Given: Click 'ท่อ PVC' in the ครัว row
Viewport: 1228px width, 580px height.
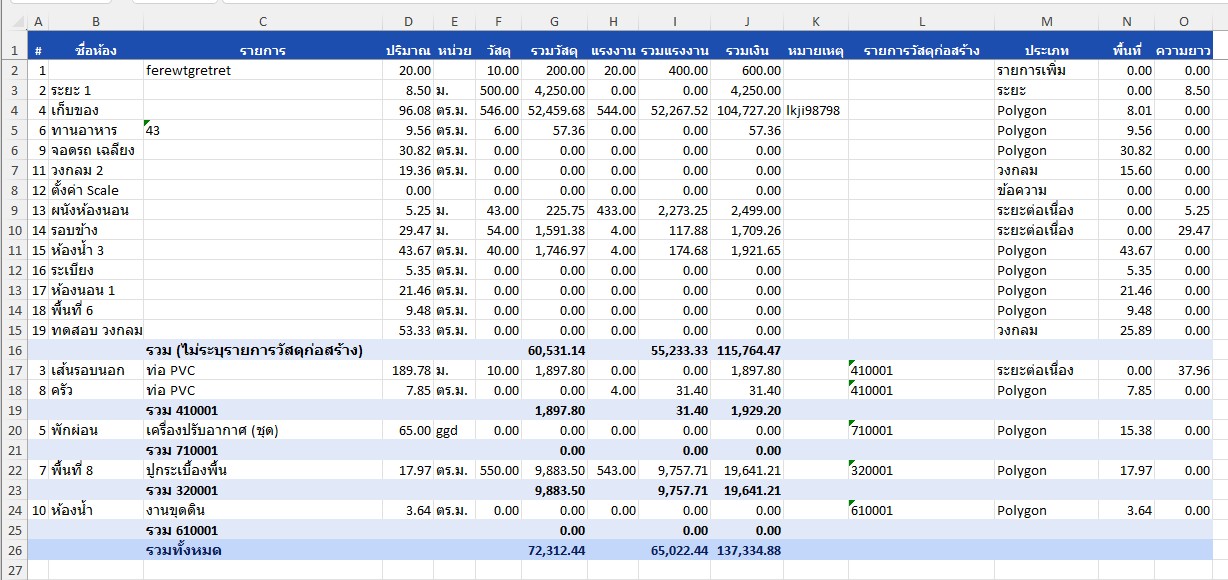Looking at the screenshot, I should pos(262,390).
